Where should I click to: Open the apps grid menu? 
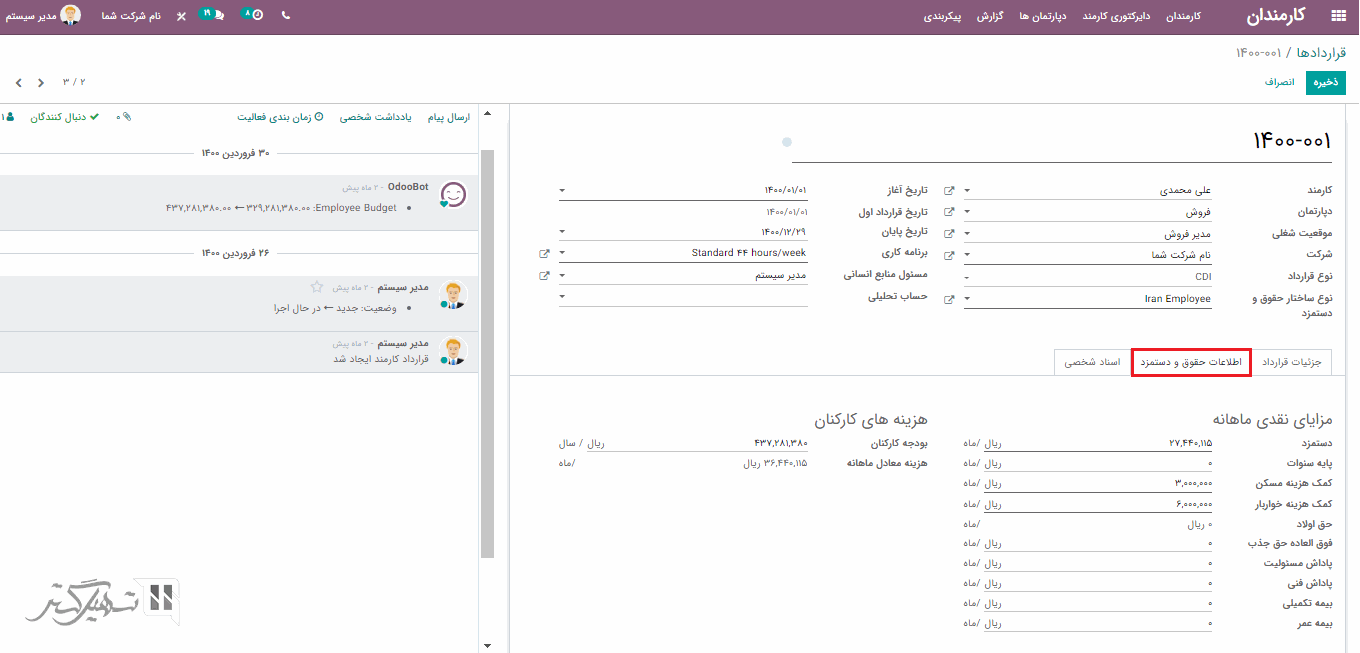[1338, 16]
